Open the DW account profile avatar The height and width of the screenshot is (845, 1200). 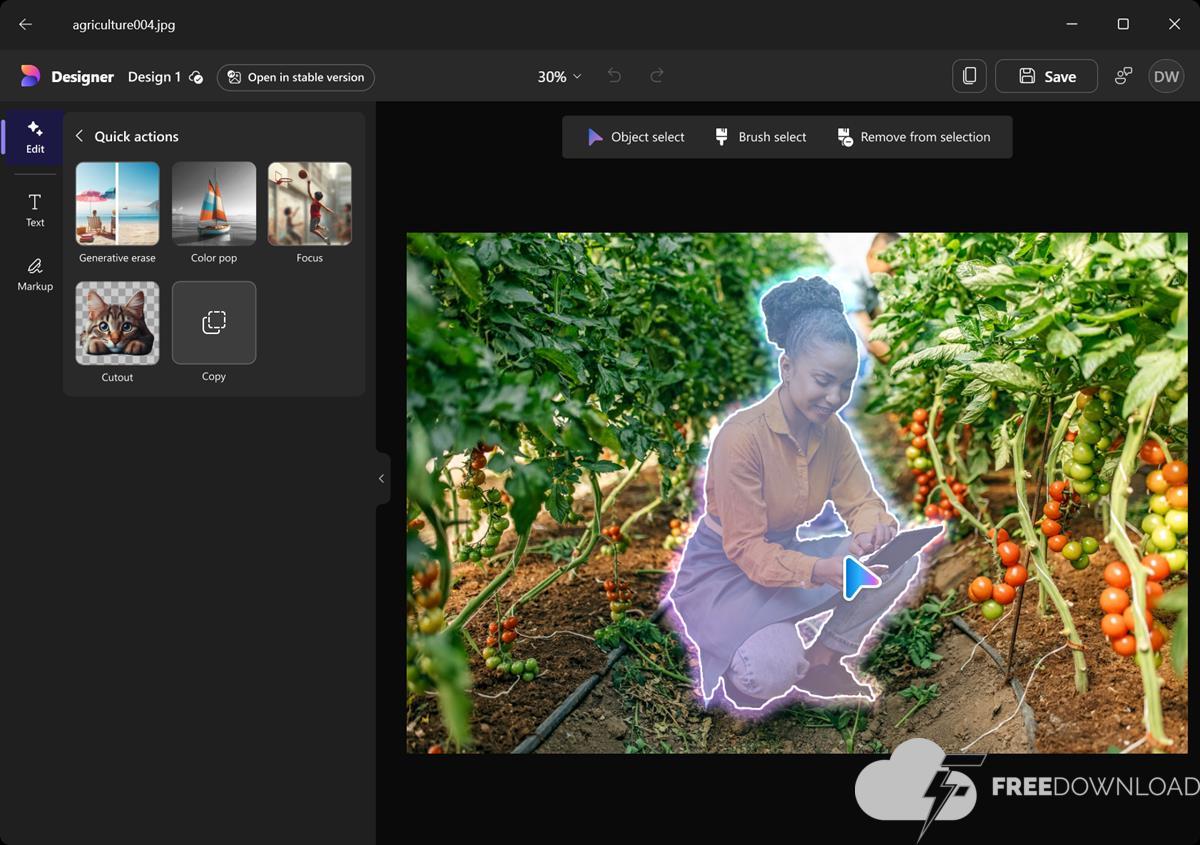coord(1166,76)
